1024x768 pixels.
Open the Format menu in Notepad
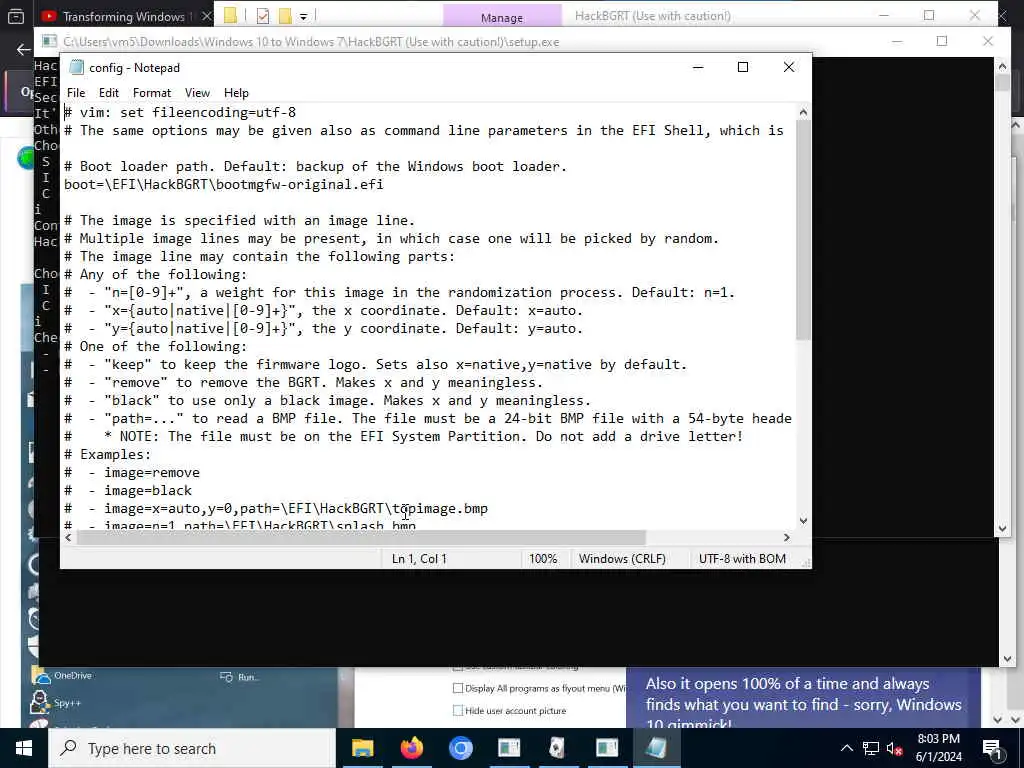pyautogui.click(x=152, y=93)
